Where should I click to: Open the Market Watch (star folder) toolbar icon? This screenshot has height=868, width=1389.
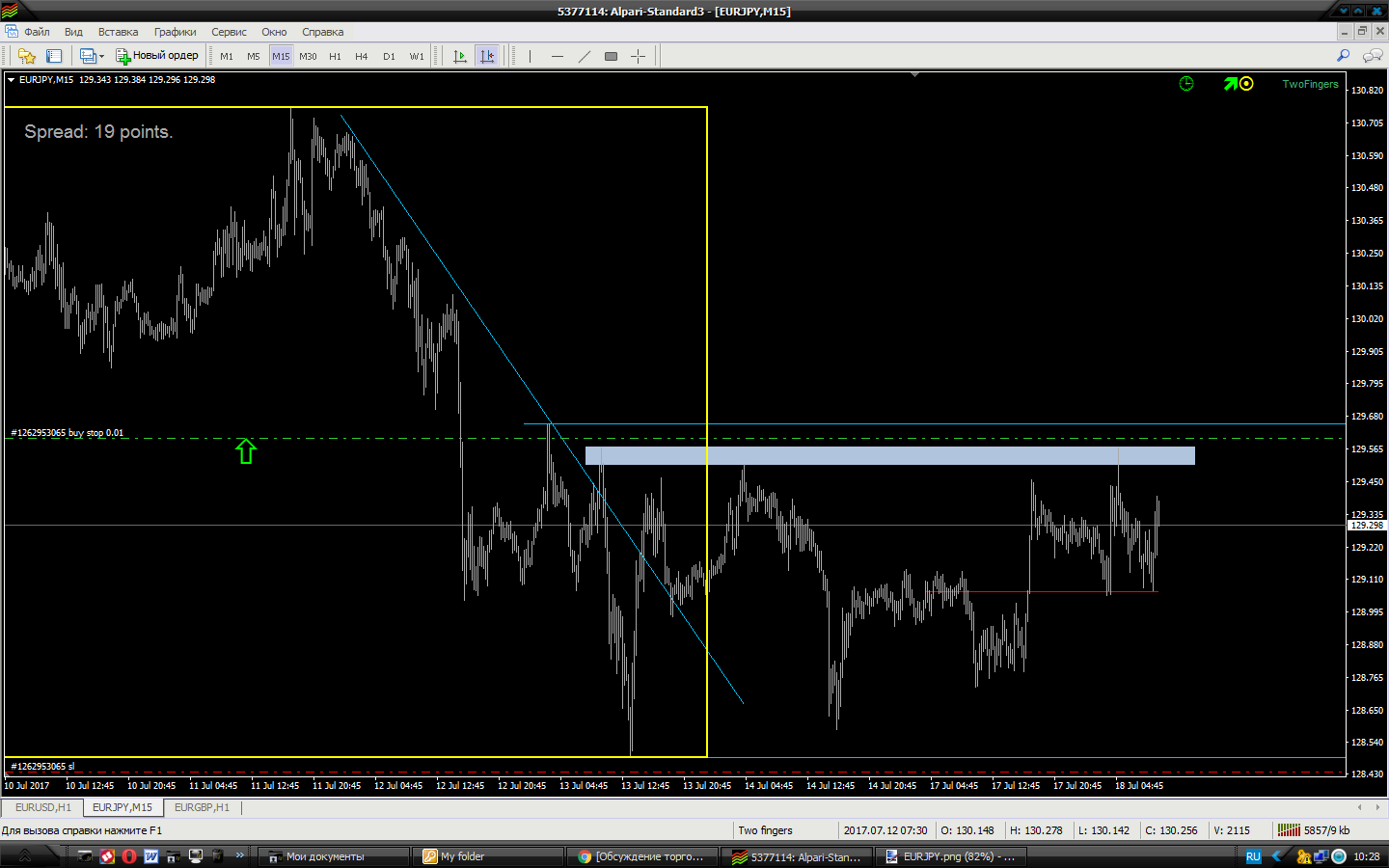(27, 56)
